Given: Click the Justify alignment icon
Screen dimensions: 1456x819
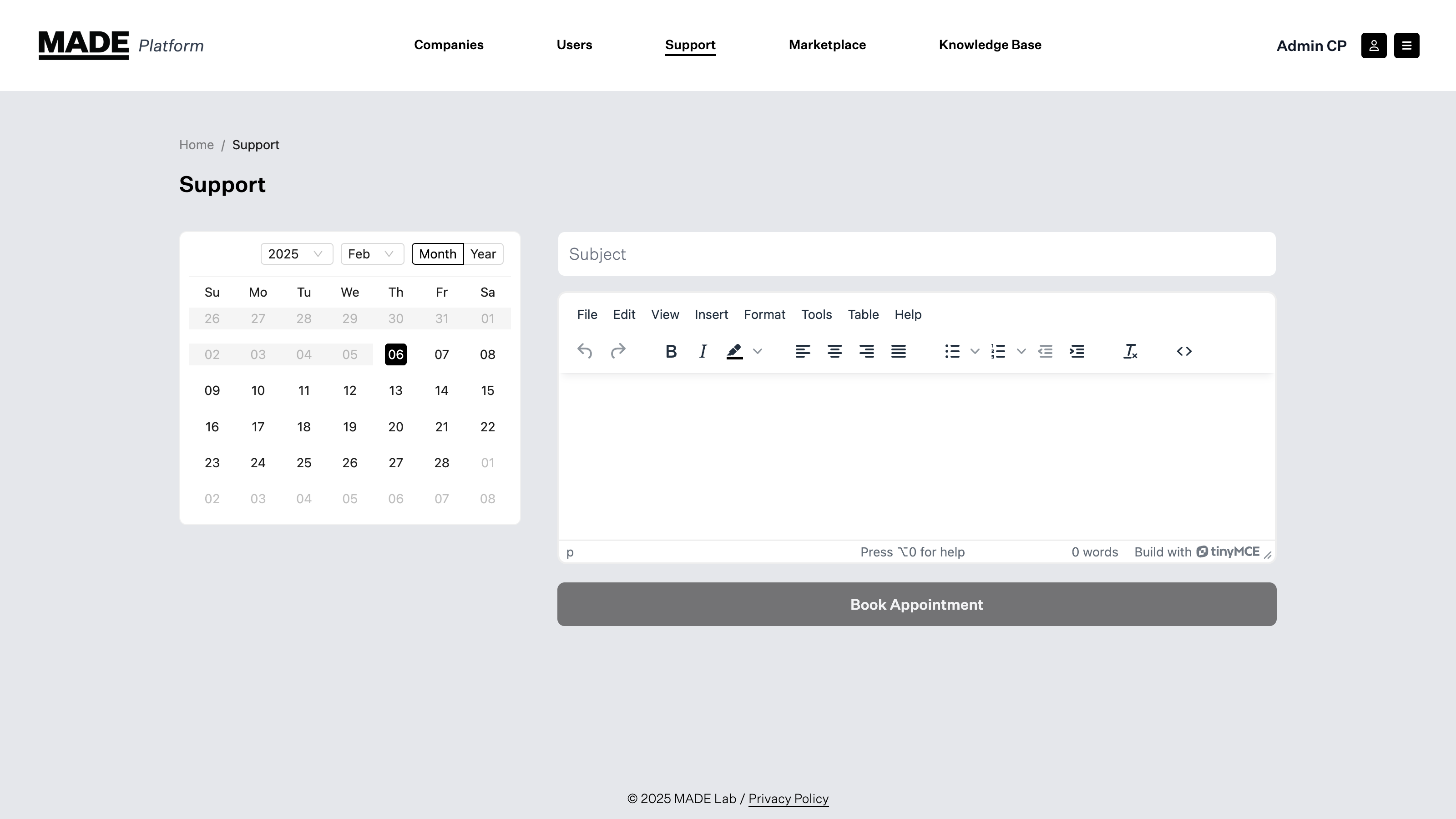Looking at the screenshot, I should (x=898, y=352).
